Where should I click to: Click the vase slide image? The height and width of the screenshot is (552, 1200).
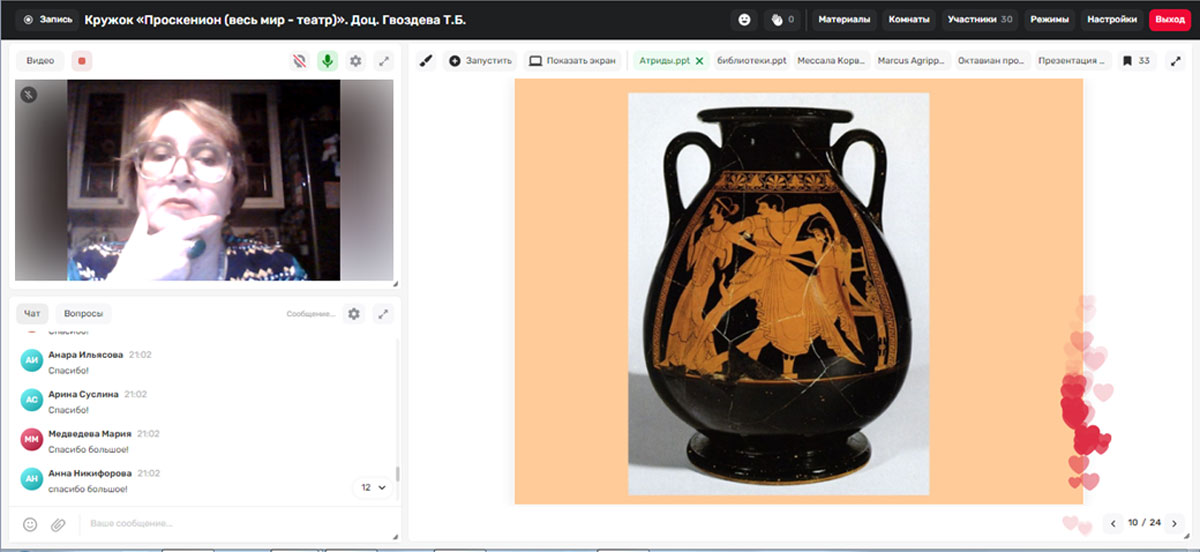click(778, 294)
